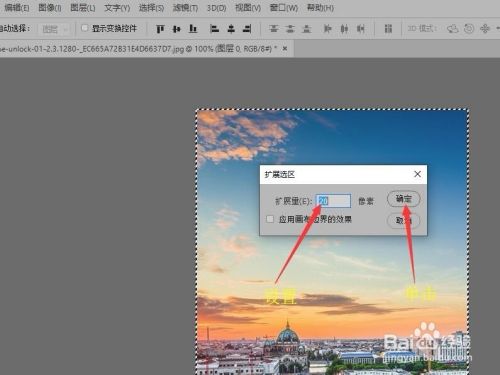This screenshot has width=500, height=375.
Task: Open the 窗口(W) menu
Action: pyautogui.click(x=284, y=8)
